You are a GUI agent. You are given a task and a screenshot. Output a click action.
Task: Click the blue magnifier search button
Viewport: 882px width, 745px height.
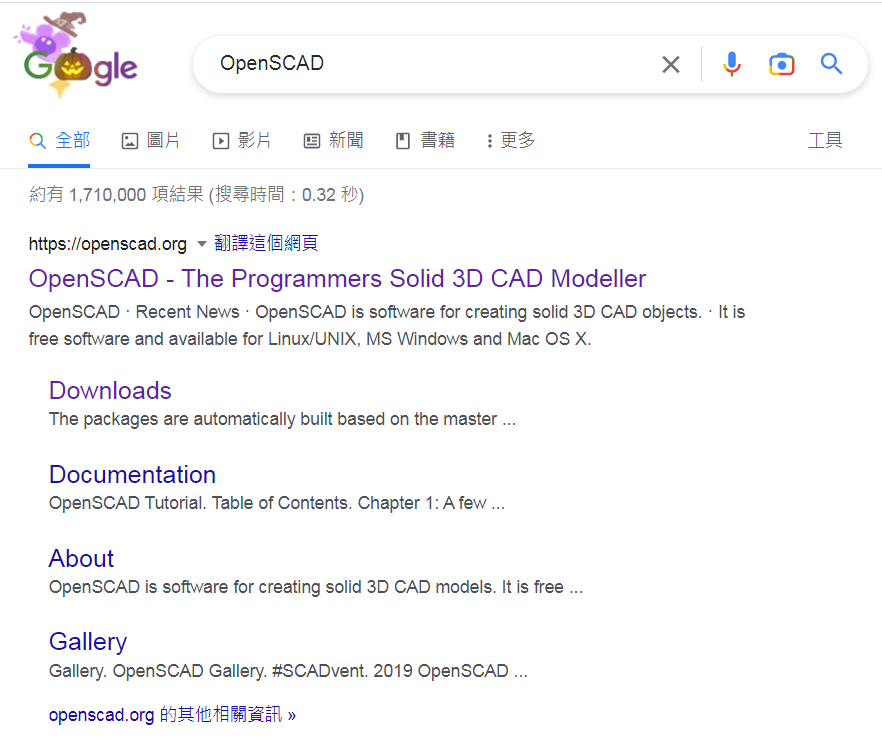pyautogui.click(x=831, y=64)
